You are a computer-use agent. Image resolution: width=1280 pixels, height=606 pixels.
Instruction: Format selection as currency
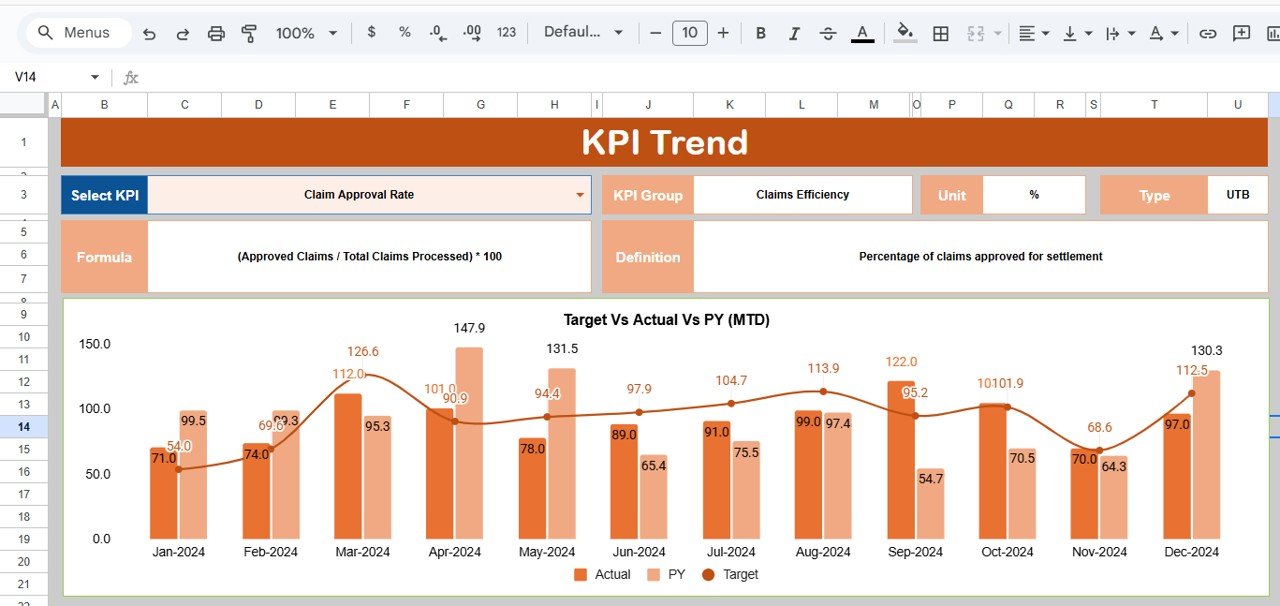371,33
